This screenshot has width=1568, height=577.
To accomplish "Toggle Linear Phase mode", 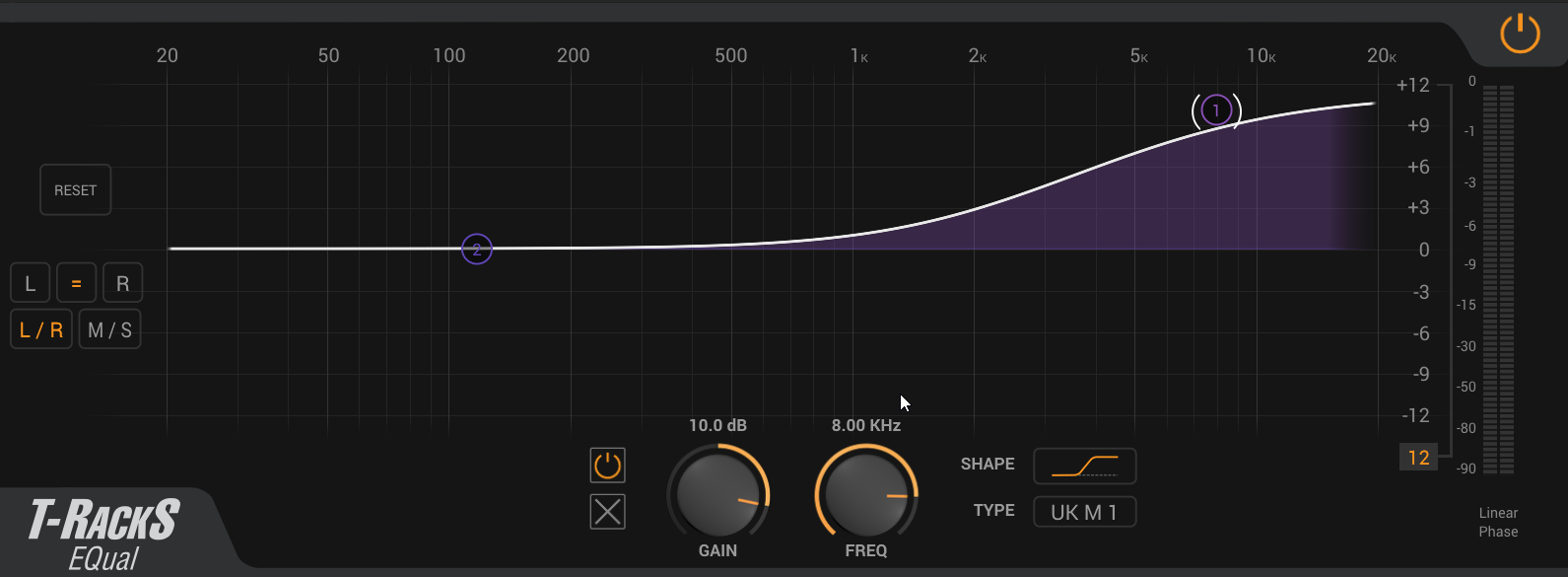I will (x=1498, y=522).
